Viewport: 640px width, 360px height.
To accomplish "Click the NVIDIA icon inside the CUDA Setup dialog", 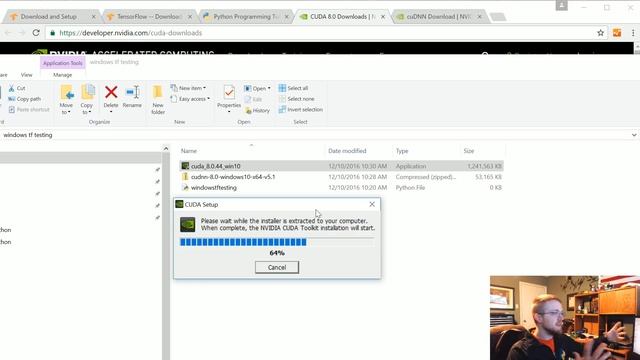I will pos(188,224).
